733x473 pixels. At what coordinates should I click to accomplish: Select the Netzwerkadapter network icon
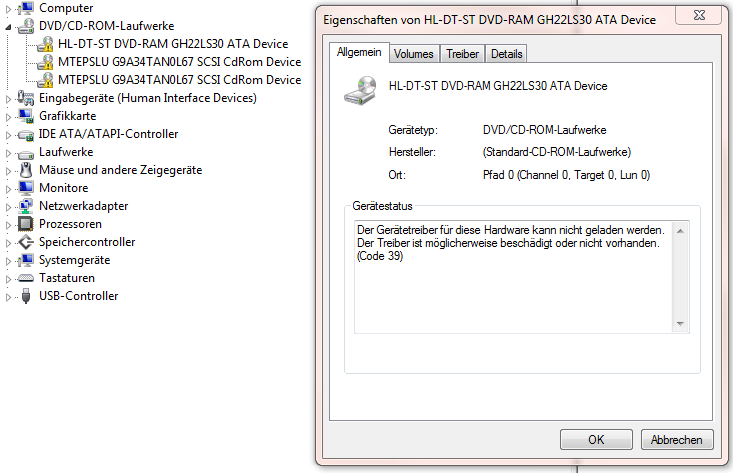tap(25, 206)
